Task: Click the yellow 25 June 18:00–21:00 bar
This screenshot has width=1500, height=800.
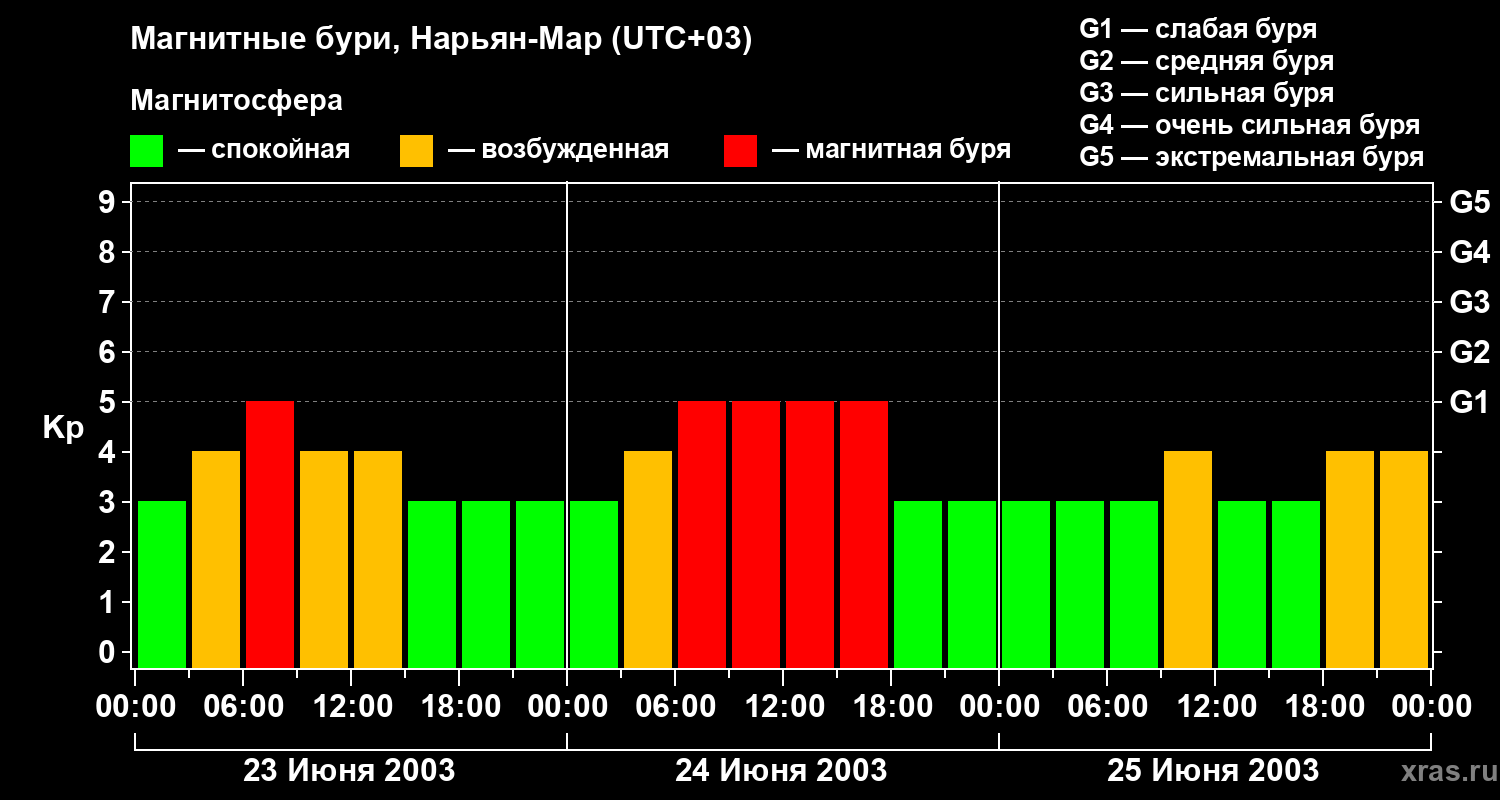Action: pyautogui.click(x=1350, y=559)
